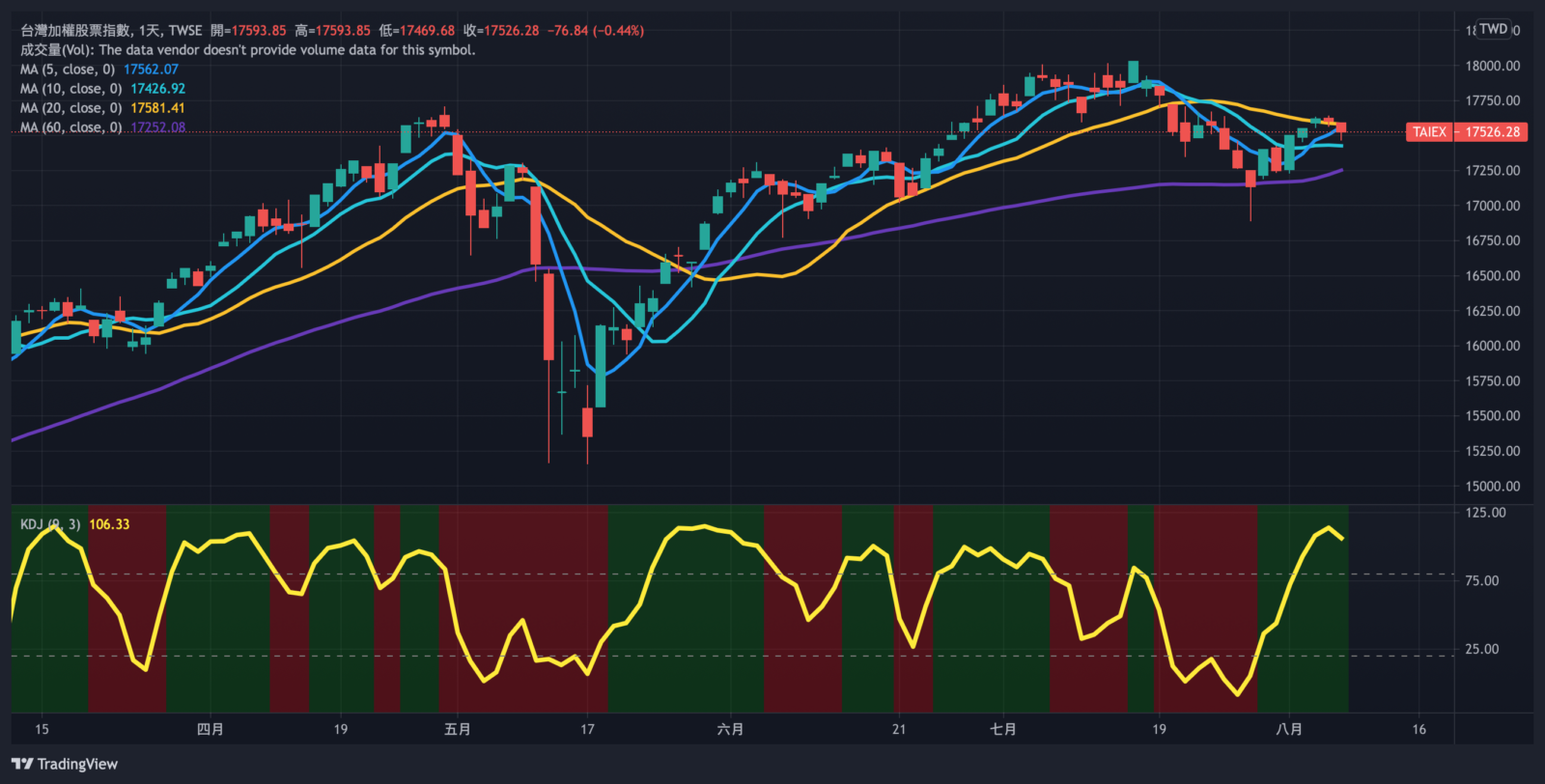Click the 75.00 level on KDJ scale

coord(1482,580)
